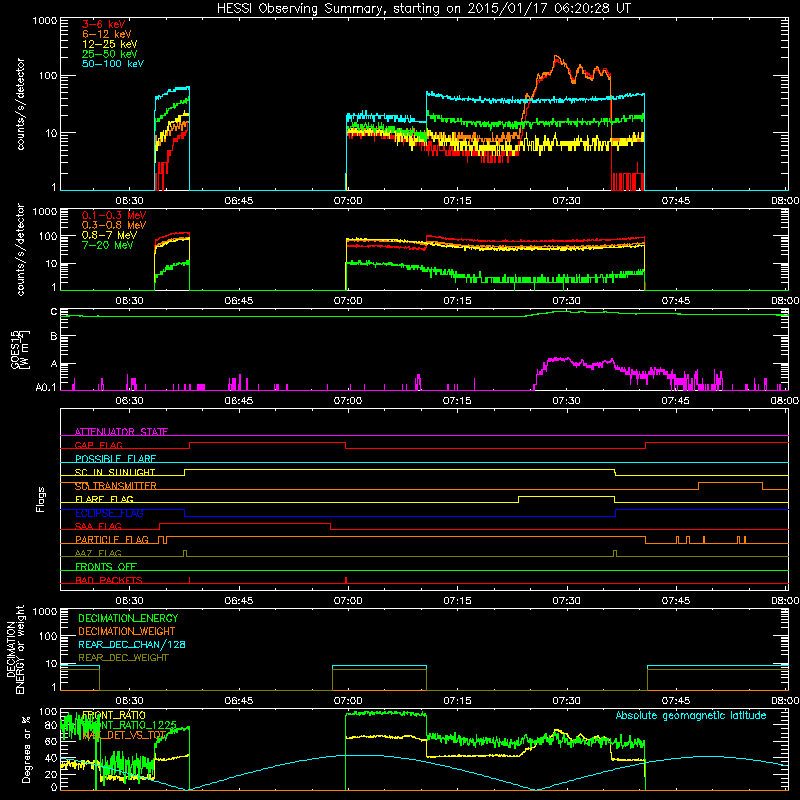Select the 6-12 keV legend label
800x800 pixels.
[107, 34]
